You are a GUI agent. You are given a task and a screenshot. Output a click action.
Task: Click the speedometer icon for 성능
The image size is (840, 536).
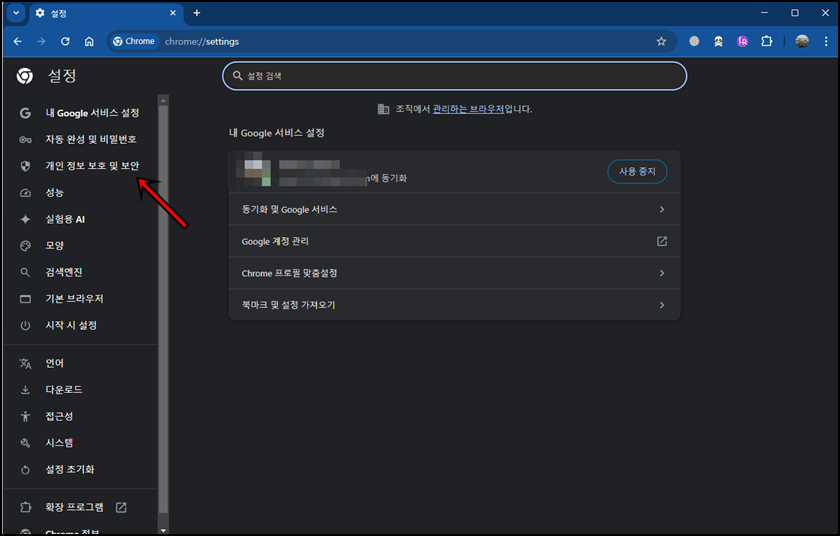click(25, 193)
